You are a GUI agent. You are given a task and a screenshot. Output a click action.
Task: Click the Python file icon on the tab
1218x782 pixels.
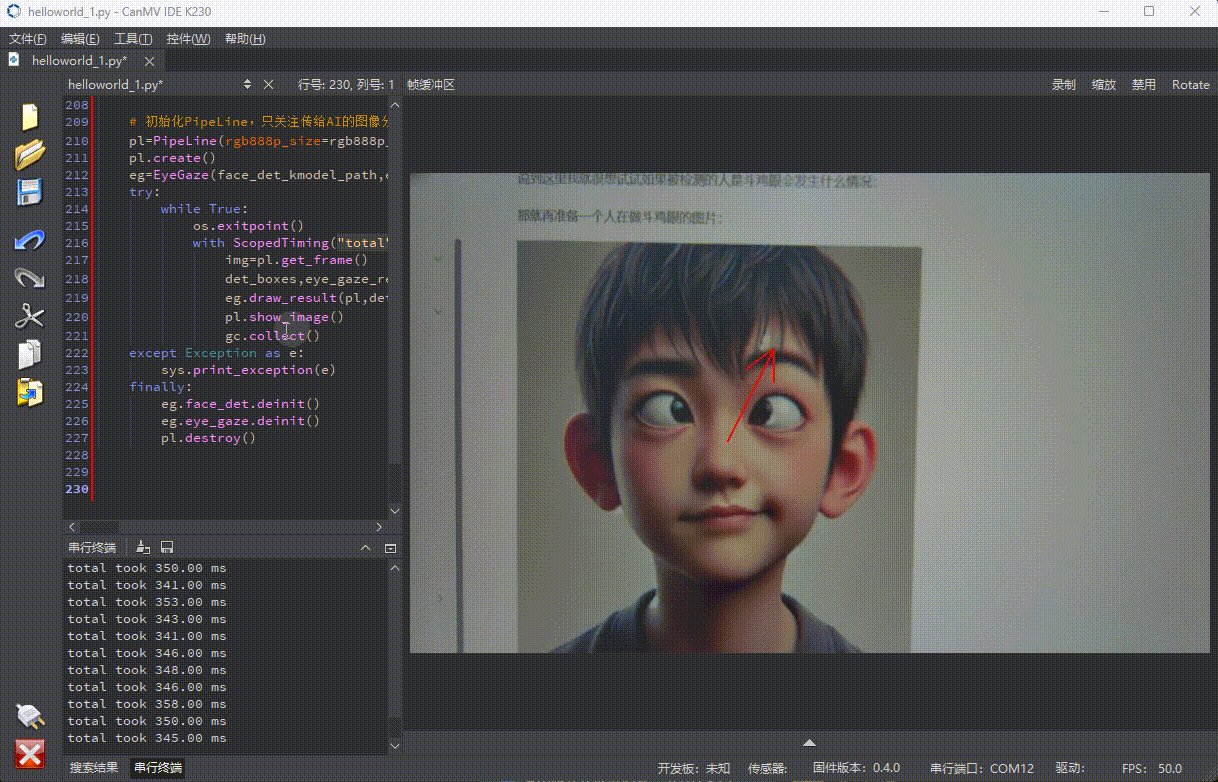pyautogui.click(x=14, y=60)
